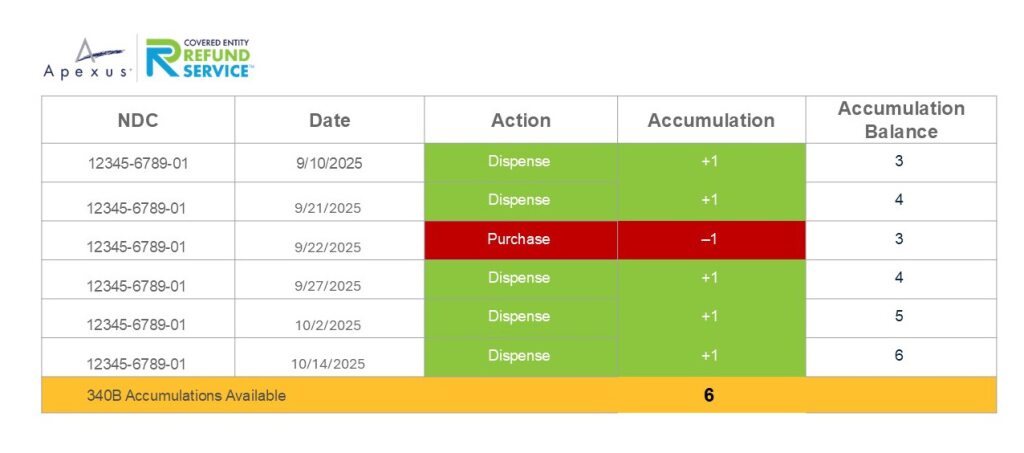
Task: Select the 10/14/2025 date cell
Action: point(329,364)
